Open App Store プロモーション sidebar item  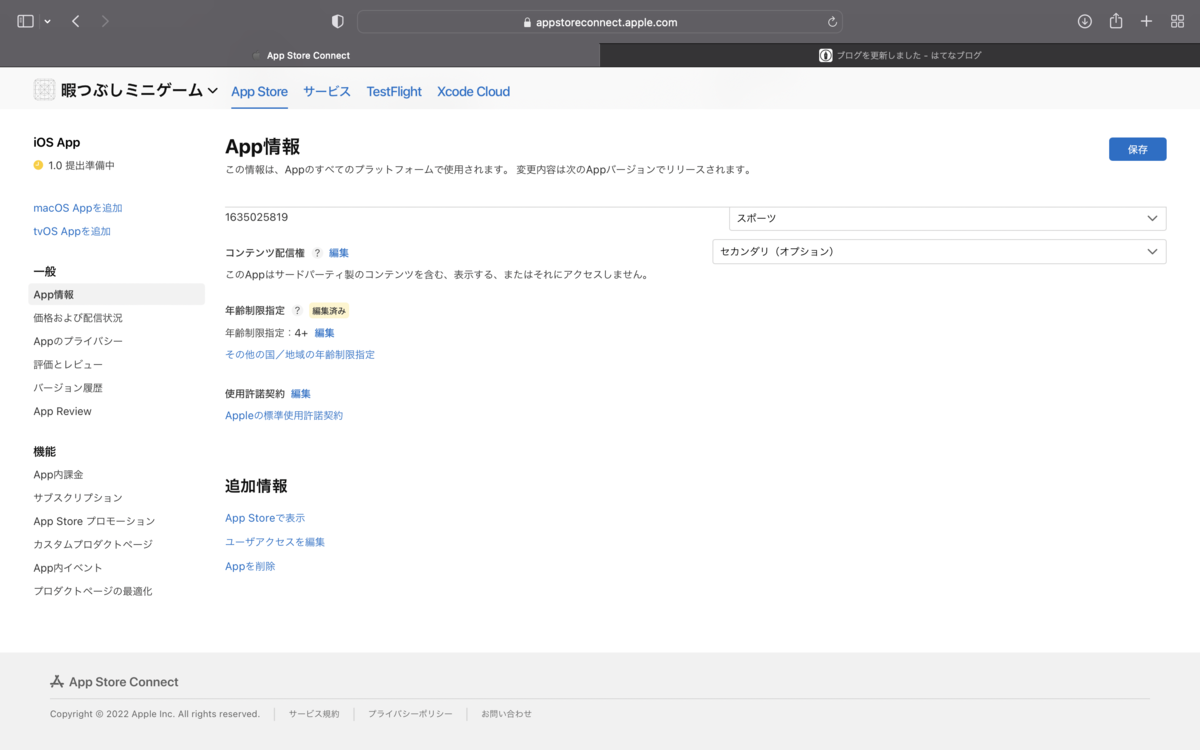[x=94, y=521]
